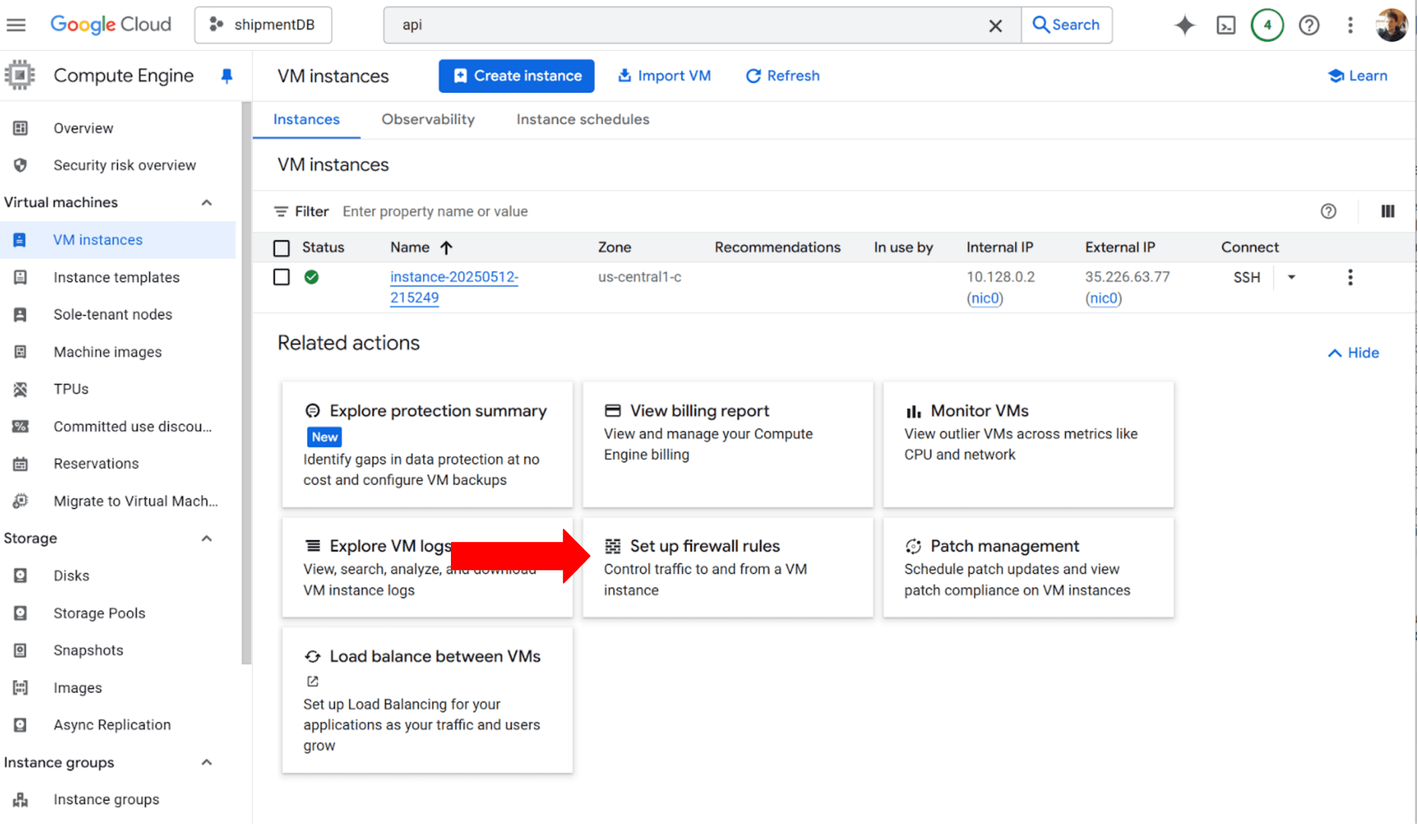Switch to the Instance schedules tab
The width and height of the screenshot is (1418, 840).
583,120
